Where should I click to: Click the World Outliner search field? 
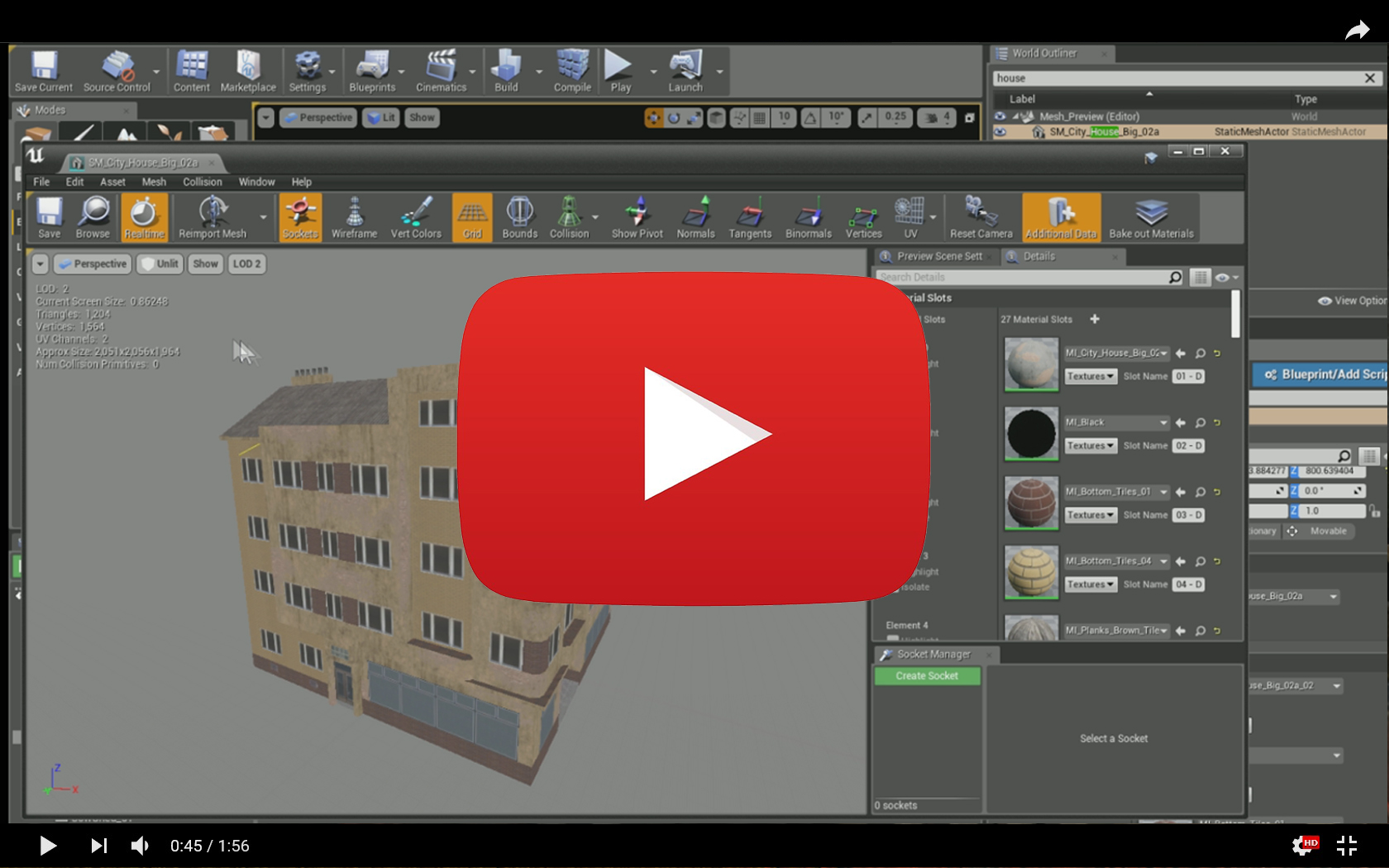(1176, 78)
